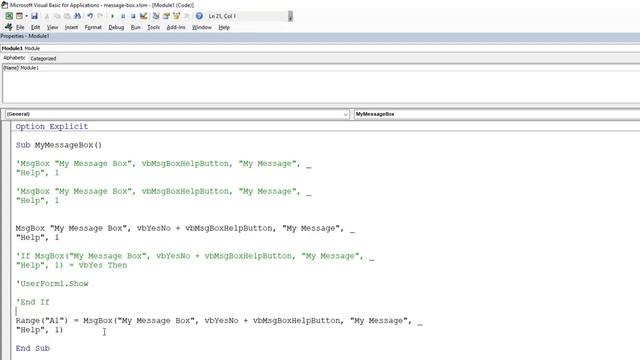
Task: Open the Properties Window toolbar icon
Action: [x=166, y=16]
